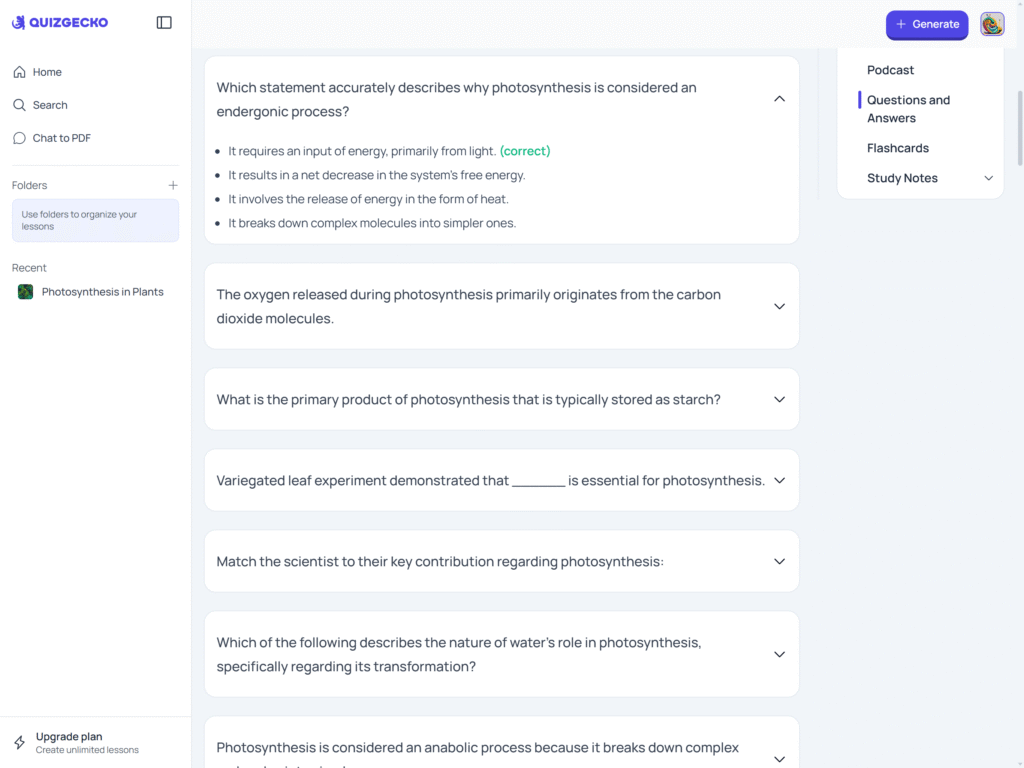Screen dimensions: 1024x768
Task: Click 'Create unlimited lessons' subtitle
Action: click(87, 750)
